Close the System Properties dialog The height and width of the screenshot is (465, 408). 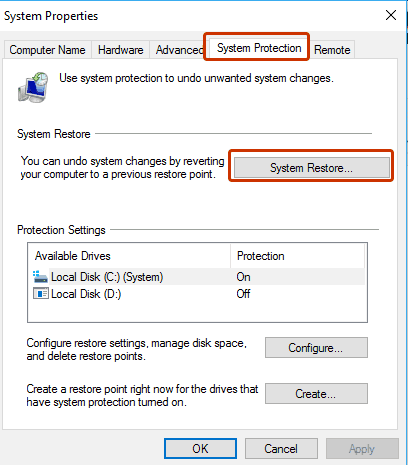click(x=391, y=15)
